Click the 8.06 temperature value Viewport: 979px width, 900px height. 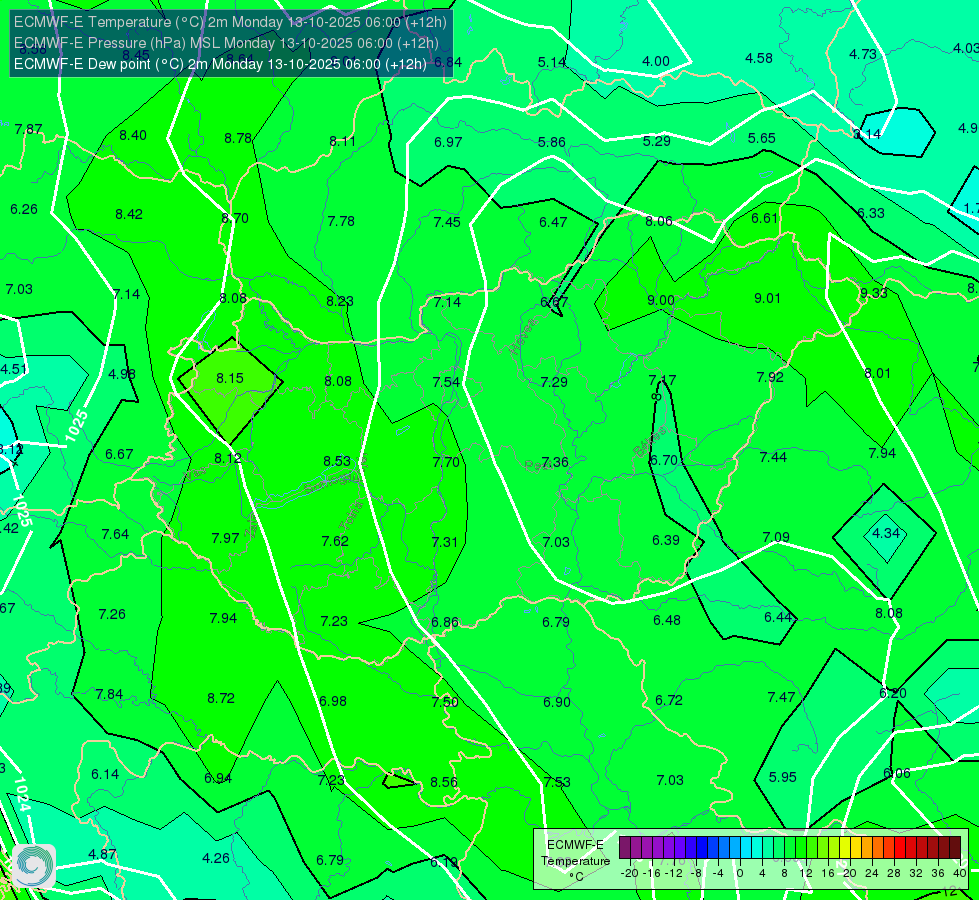(659, 221)
